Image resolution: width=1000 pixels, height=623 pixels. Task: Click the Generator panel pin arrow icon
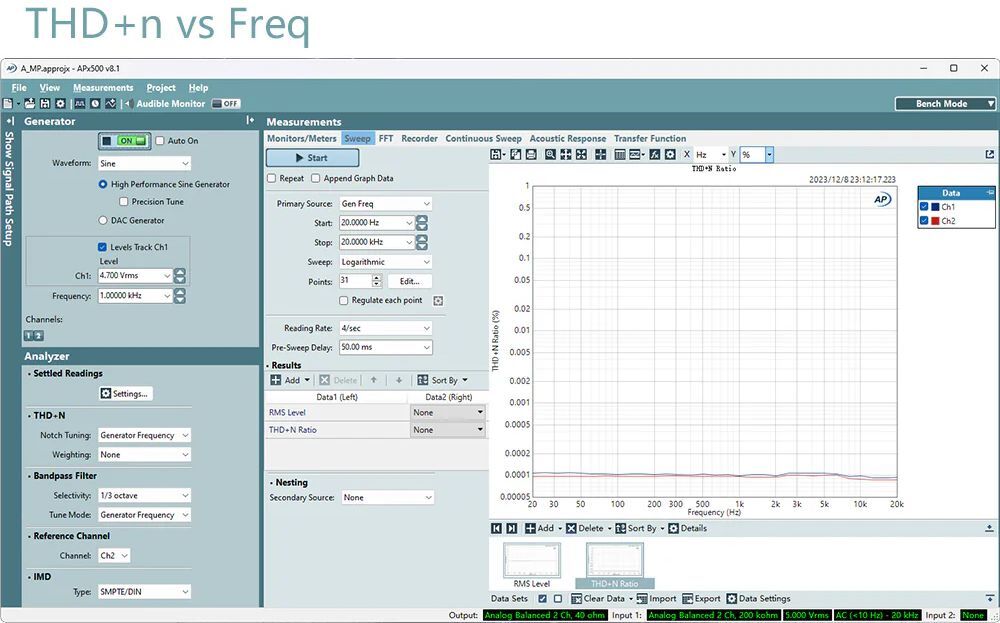pos(250,120)
